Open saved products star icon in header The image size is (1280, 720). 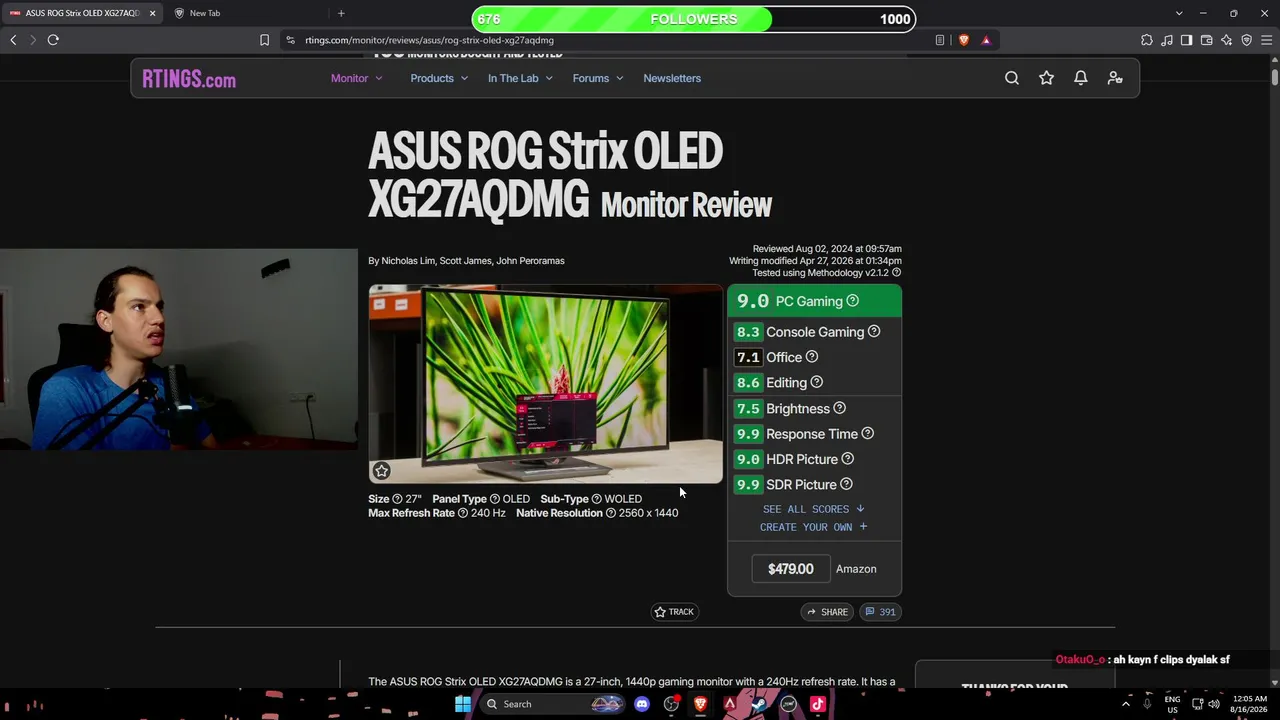click(1046, 78)
